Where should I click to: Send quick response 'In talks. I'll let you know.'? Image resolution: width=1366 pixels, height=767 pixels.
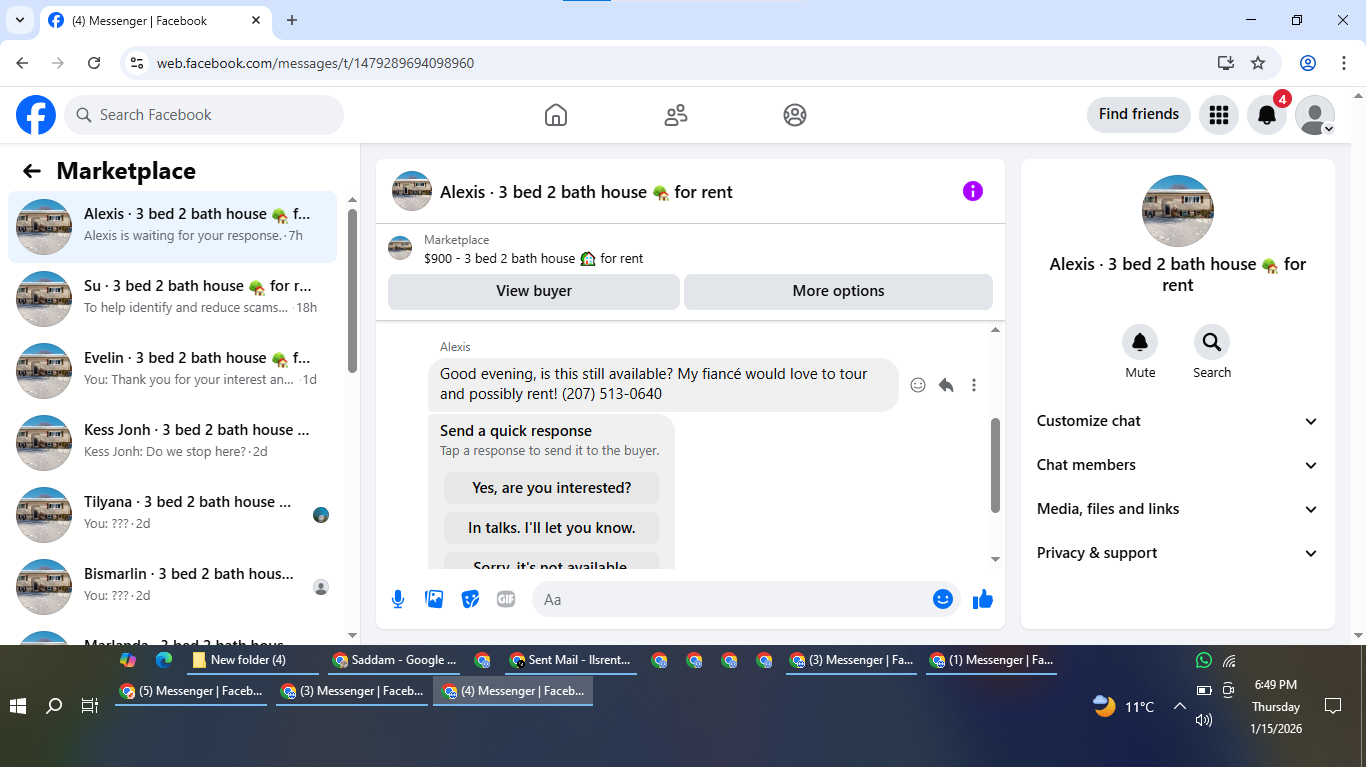tap(551, 528)
